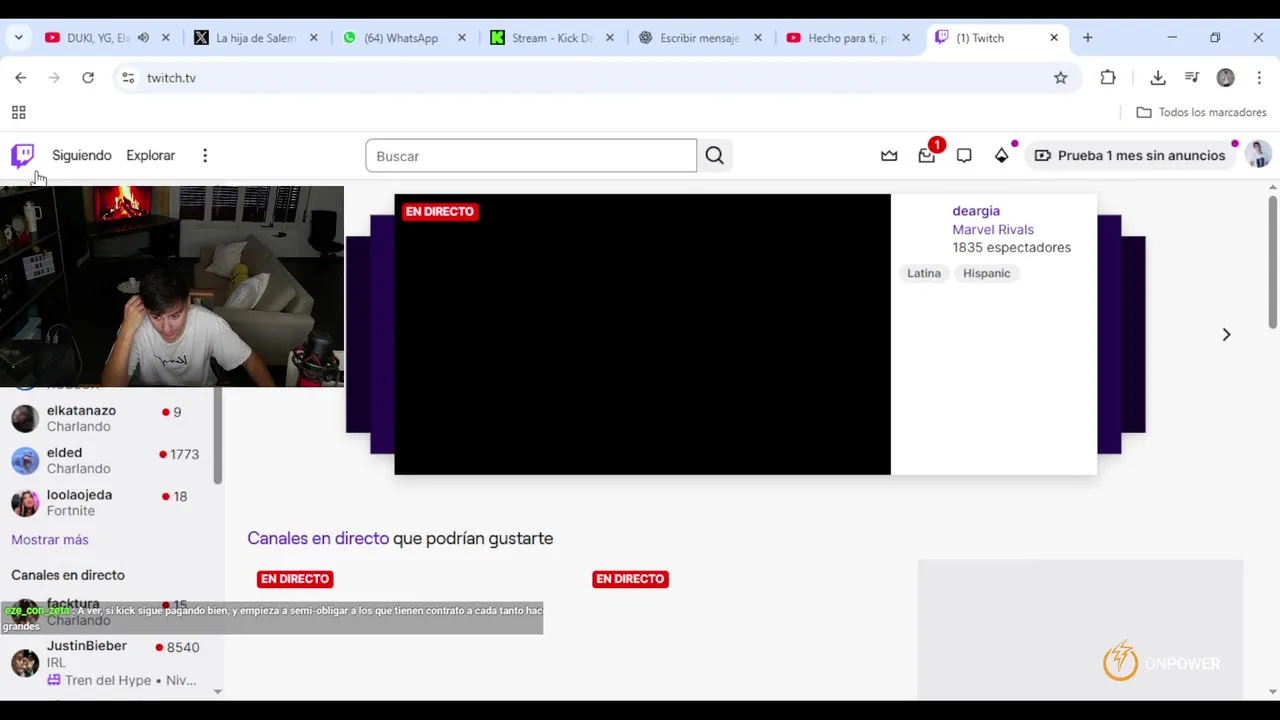Select the Hispanic tag

(x=987, y=273)
